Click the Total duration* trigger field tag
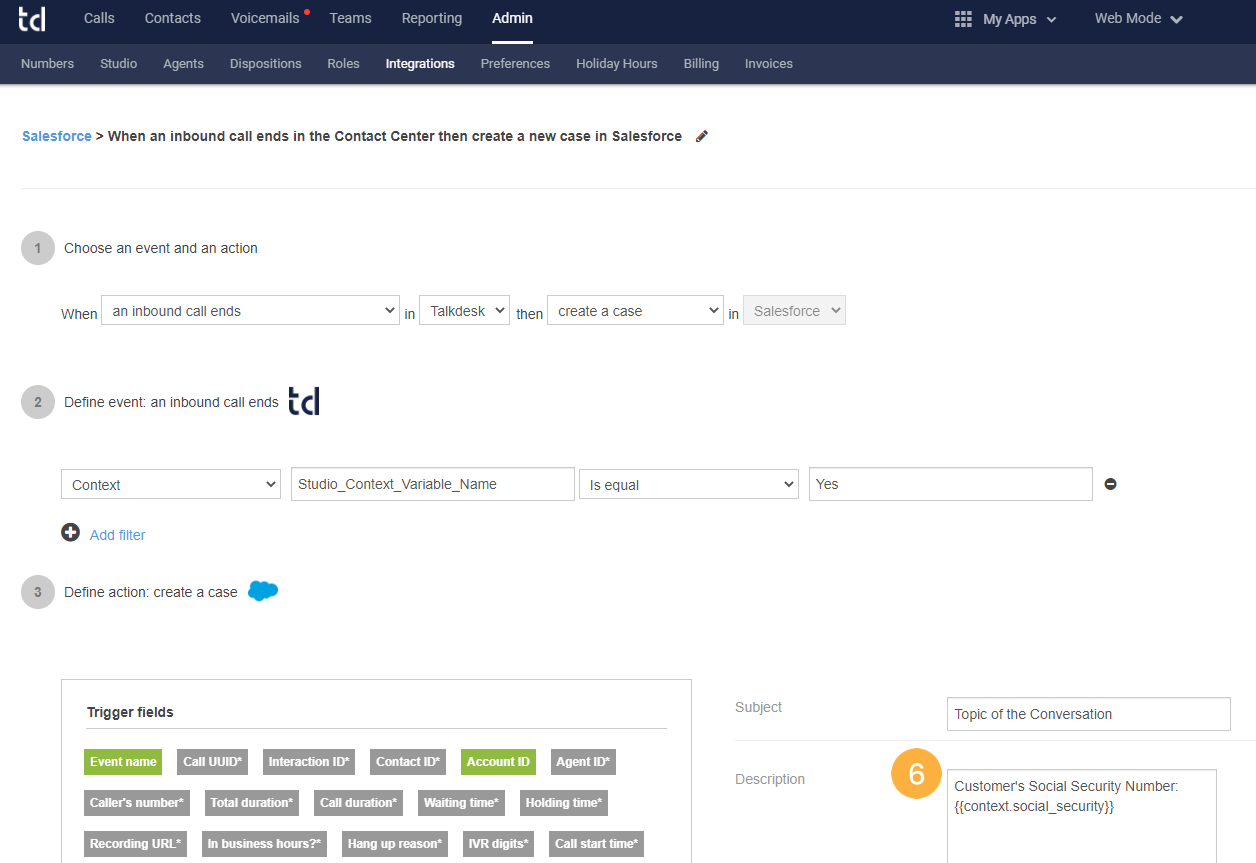The image size is (1256, 863). point(252,803)
